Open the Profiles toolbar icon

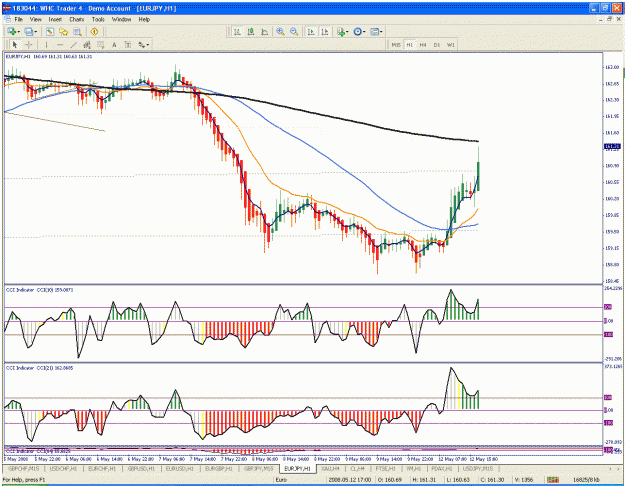[28, 31]
